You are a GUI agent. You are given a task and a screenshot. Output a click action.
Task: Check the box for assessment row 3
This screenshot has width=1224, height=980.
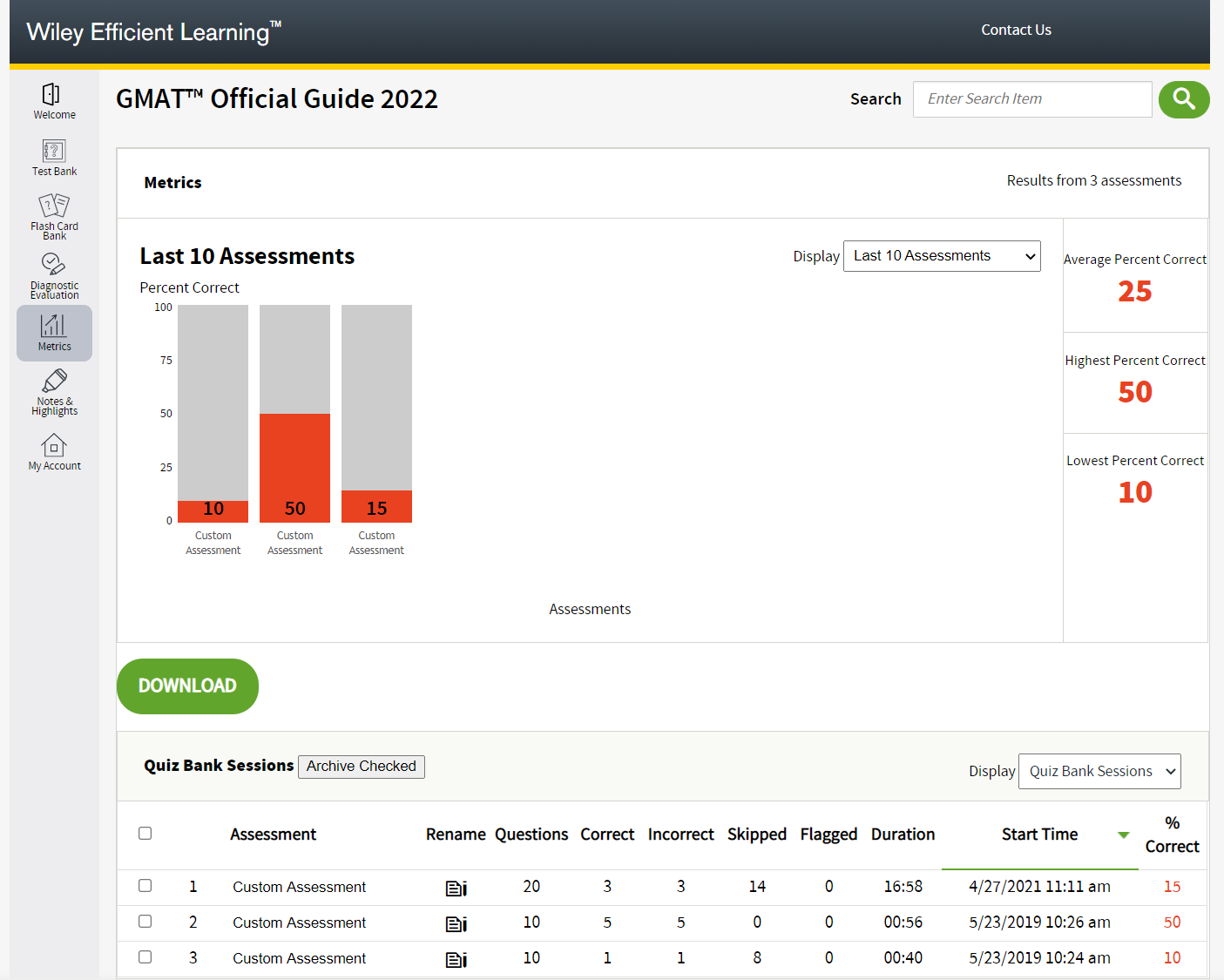tap(145, 957)
